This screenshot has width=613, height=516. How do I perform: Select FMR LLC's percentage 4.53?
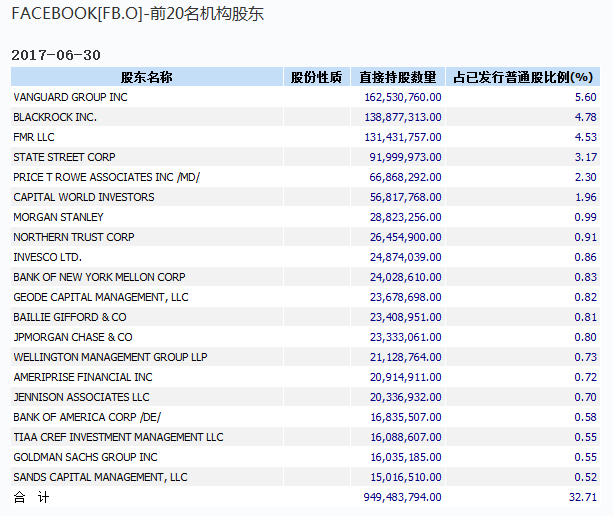pos(585,137)
